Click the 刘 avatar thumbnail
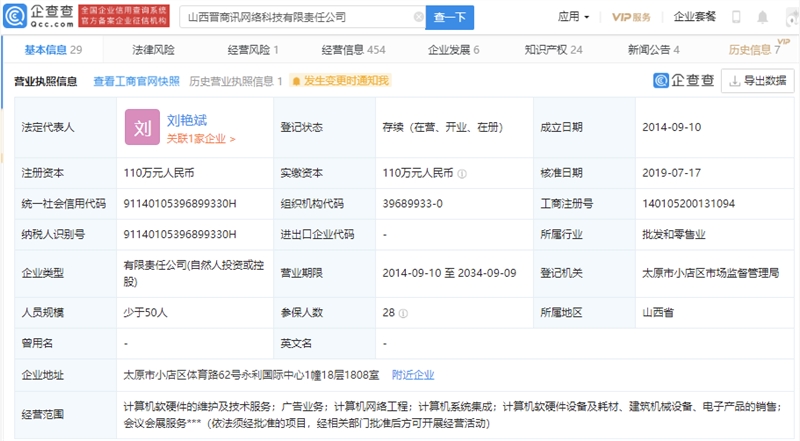This screenshot has height=441, width=800. (x=142, y=127)
